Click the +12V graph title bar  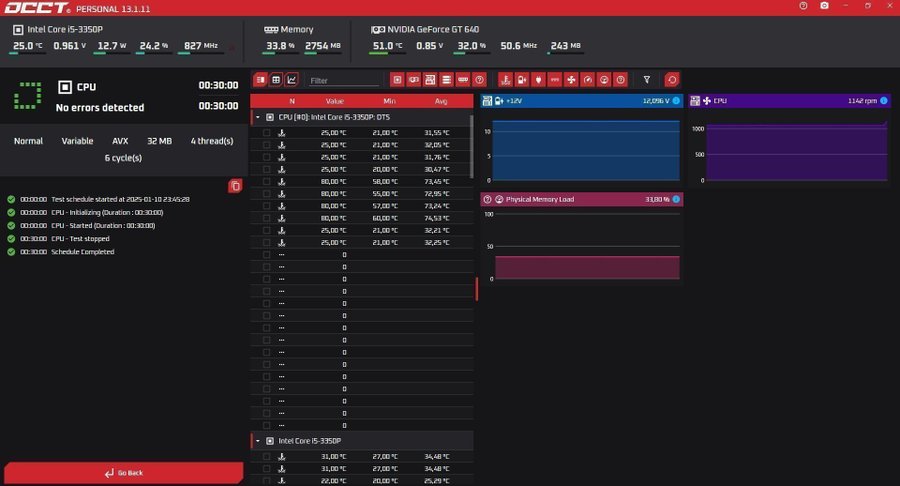[581, 101]
